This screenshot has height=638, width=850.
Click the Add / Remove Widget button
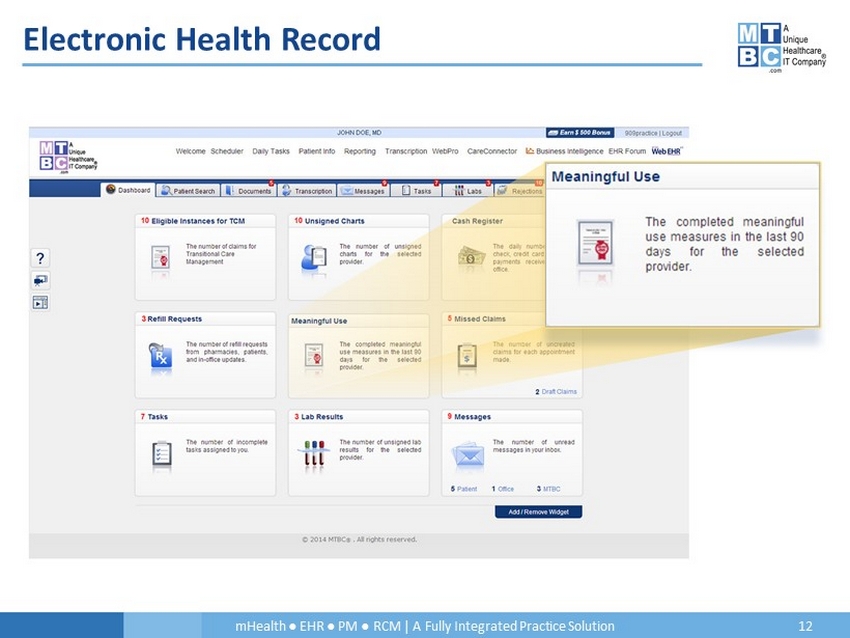[x=538, y=512]
